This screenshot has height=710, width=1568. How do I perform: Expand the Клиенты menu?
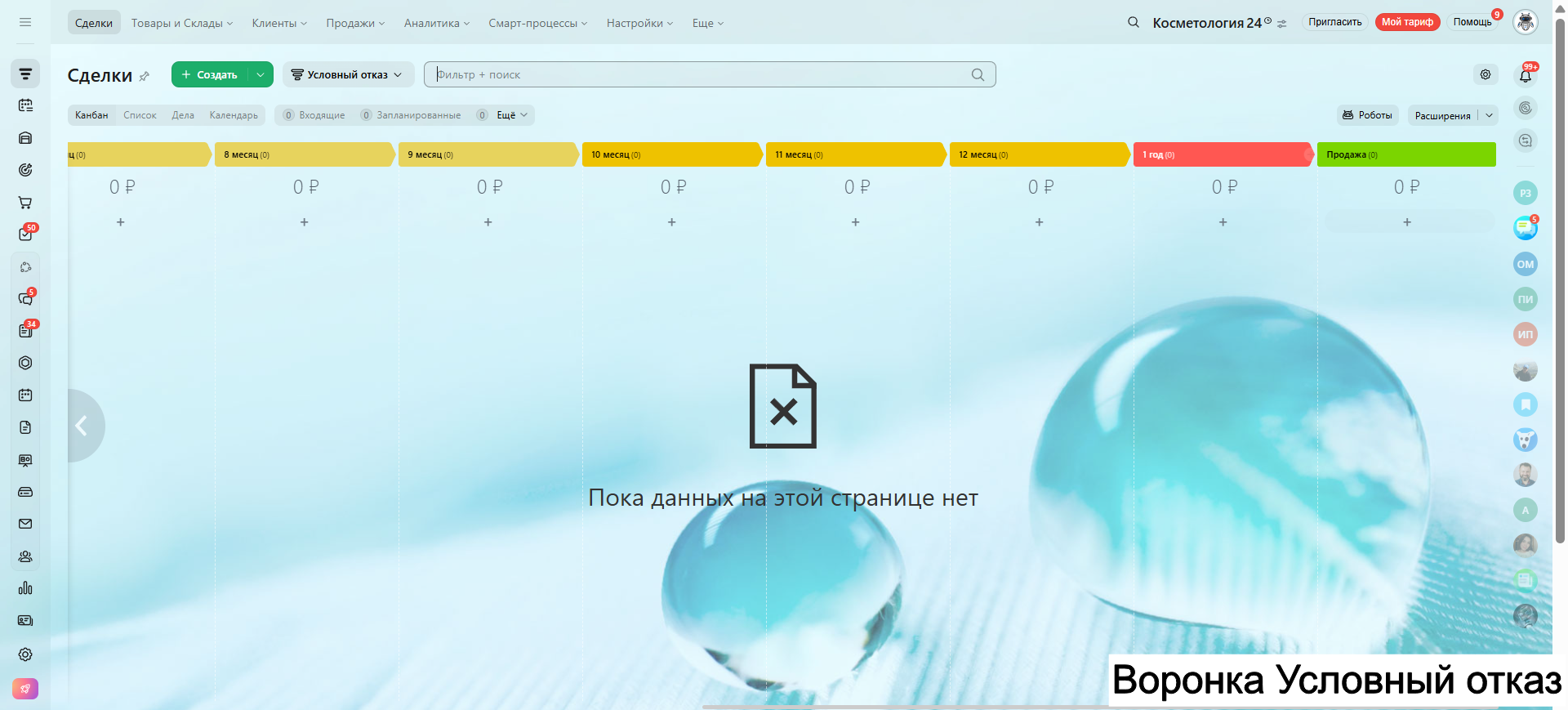point(279,23)
